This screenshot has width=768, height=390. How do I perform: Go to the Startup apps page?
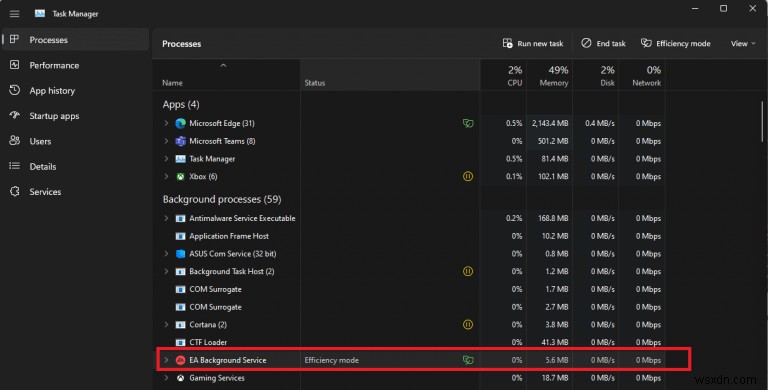pyautogui.click(x=76, y=116)
